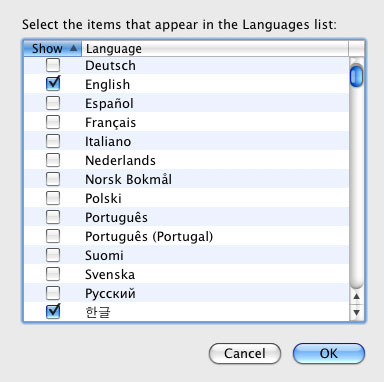Sort by the Show column header
Viewport: 384px width, 382px height.
coord(53,49)
